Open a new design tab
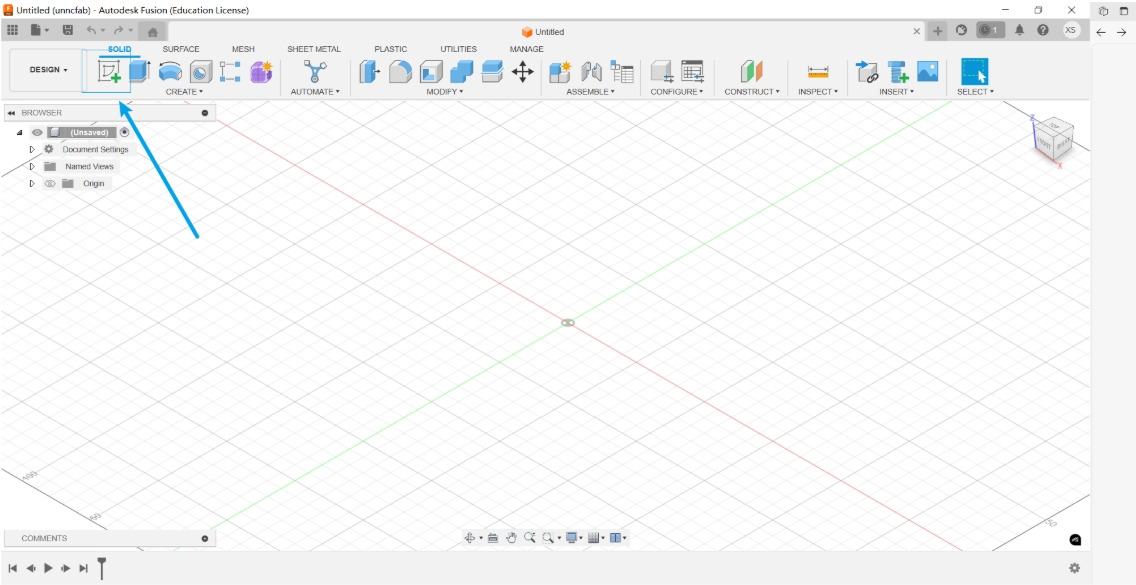The height and width of the screenshot is (585, 1136). 937,30
